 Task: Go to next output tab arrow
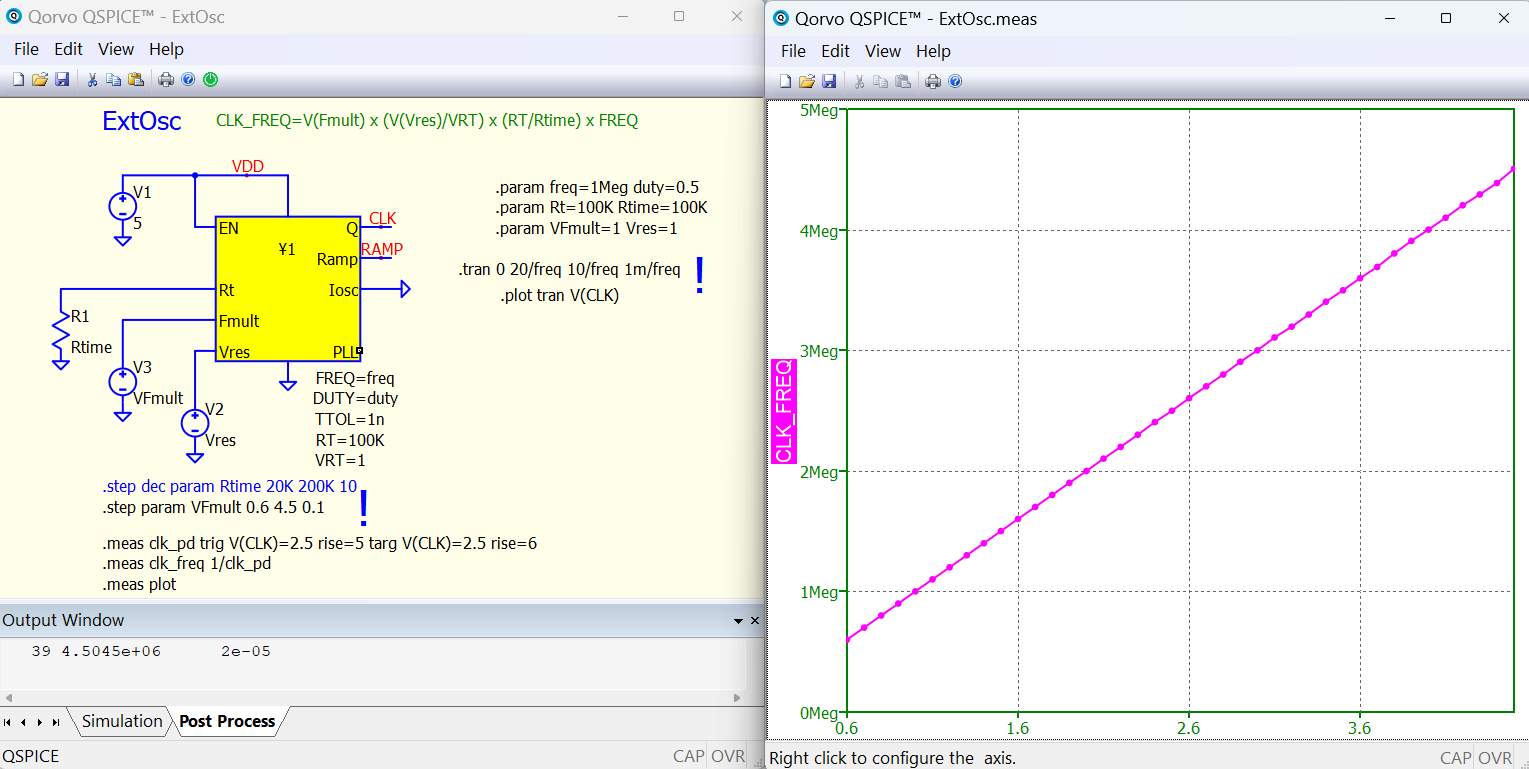click(40, 722)
